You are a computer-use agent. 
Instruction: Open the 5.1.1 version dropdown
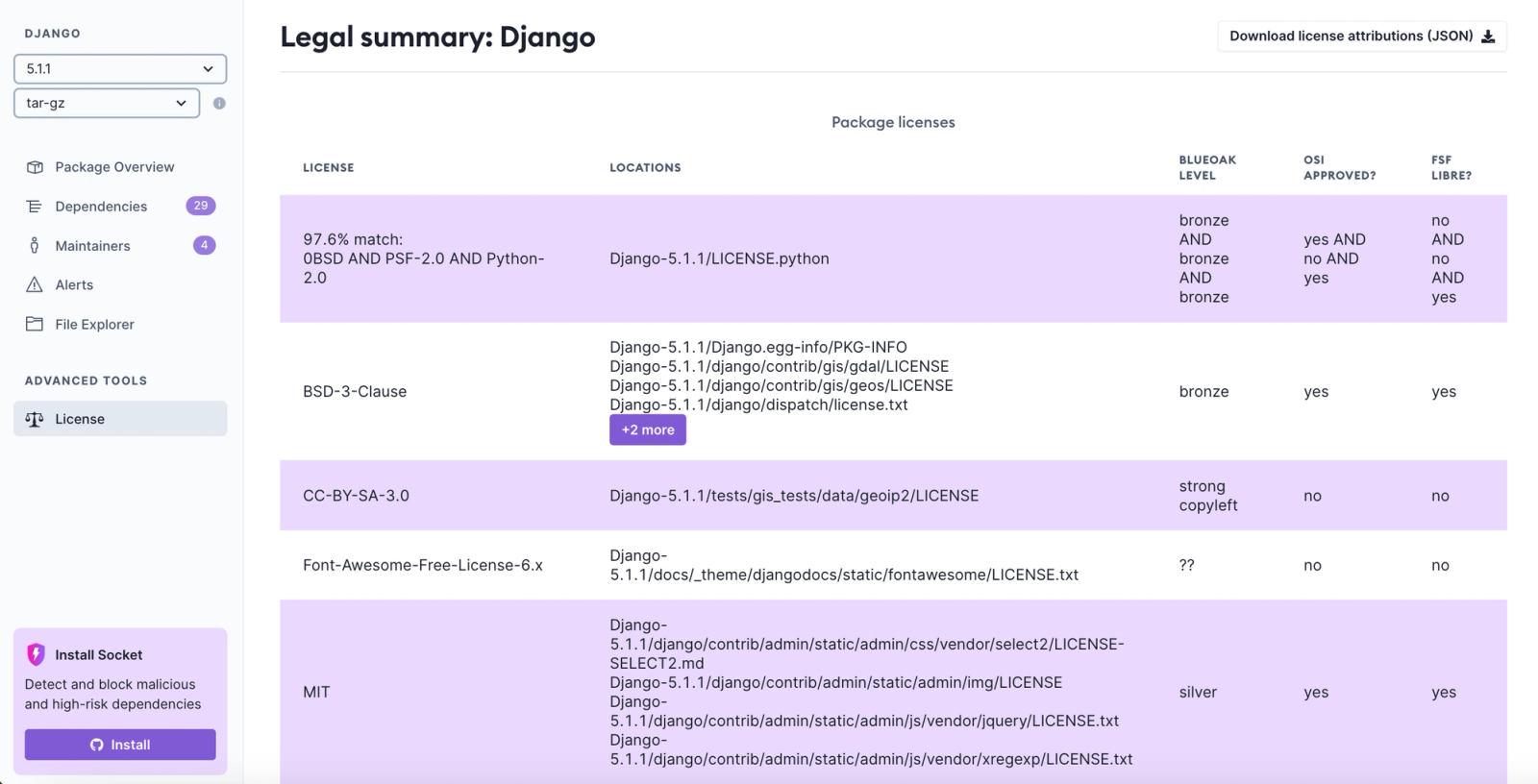coord(120,69)
